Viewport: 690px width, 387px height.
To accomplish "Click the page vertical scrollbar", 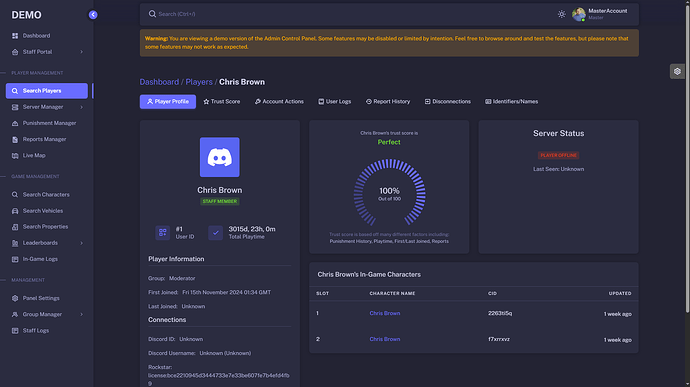I will point(687,158).
